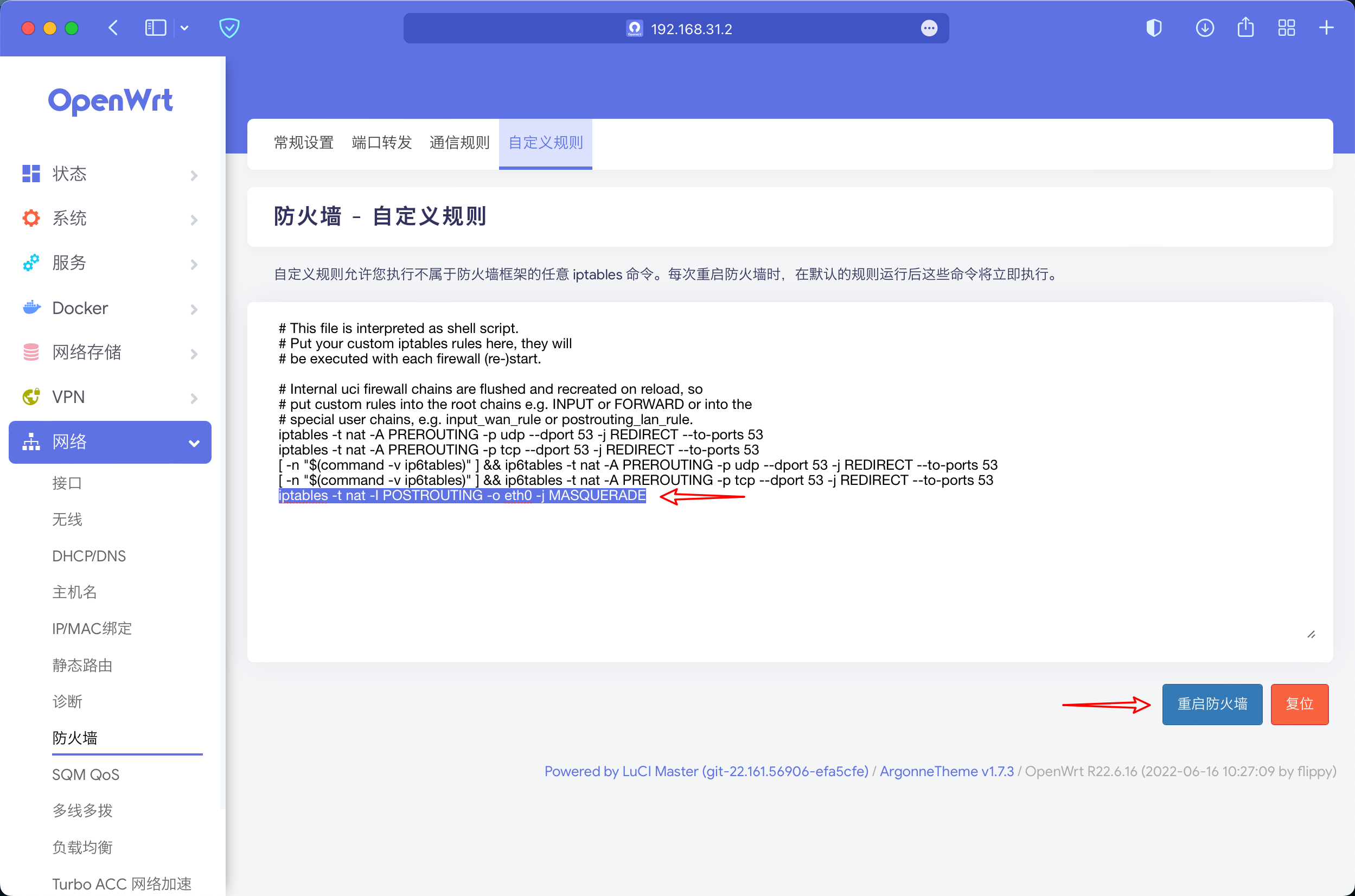Open the 无线 submenu item
1355x896 pixels.
pos(67,520)
